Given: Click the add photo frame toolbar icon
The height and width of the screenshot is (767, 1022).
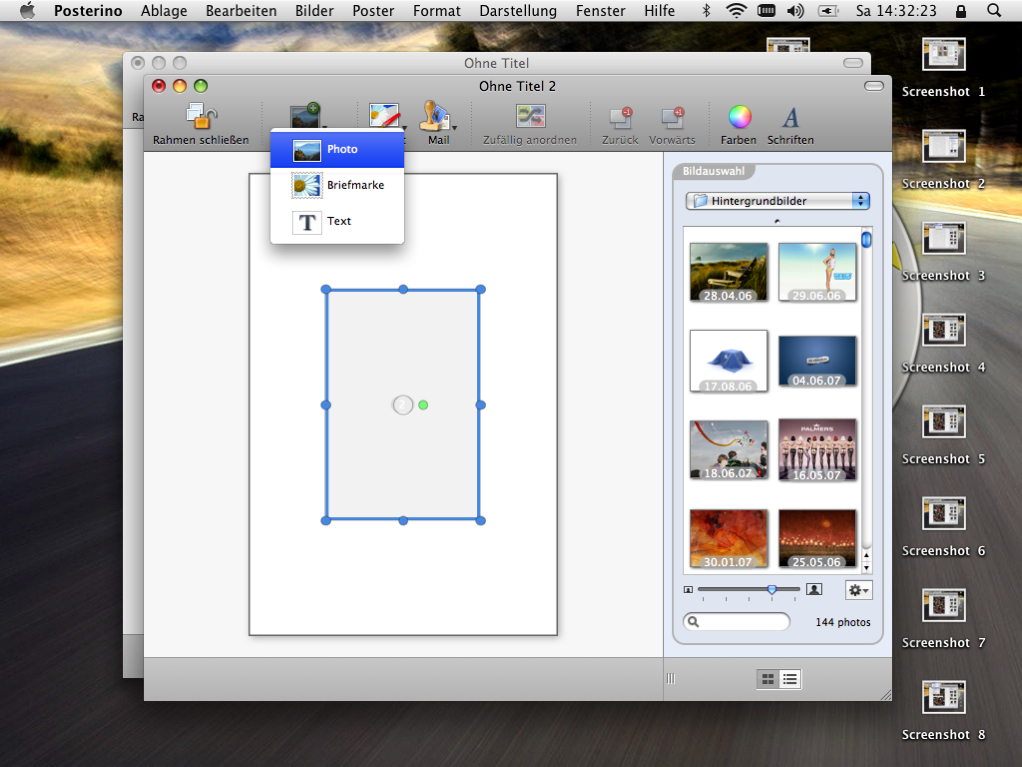Looking at the screenshot, I should (x=305, y=115).
